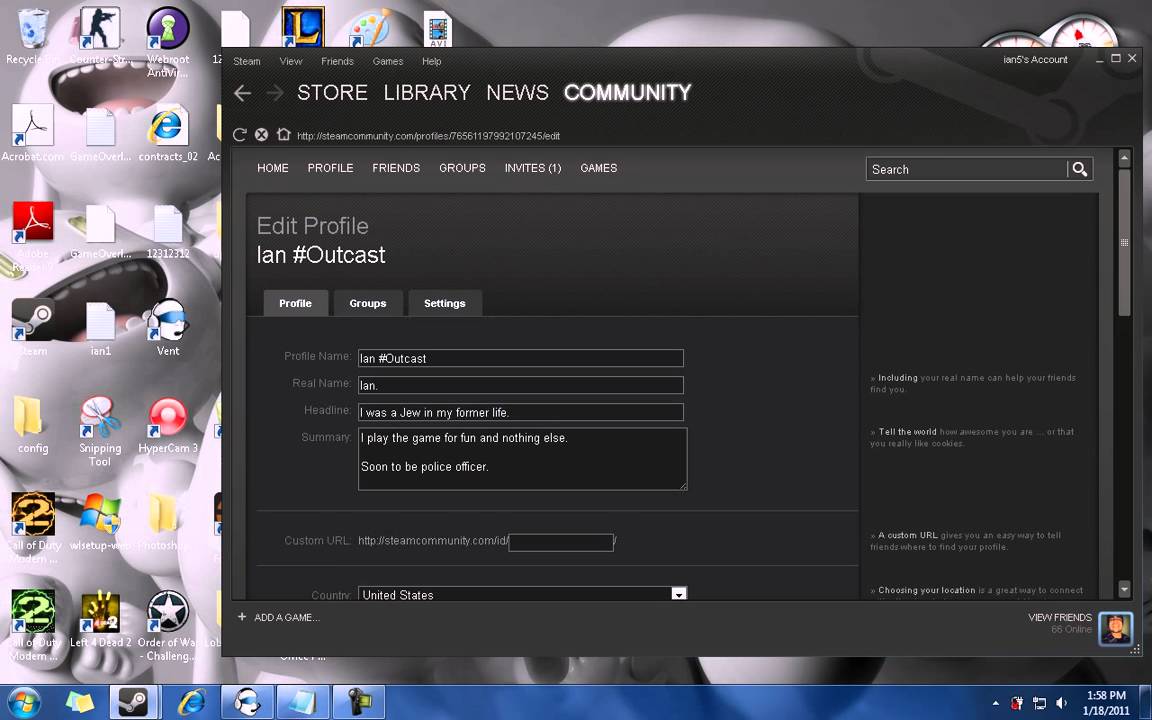Viewport: 1152px width, 720px height.
Task: Launch HyperCam 3 from desktop
Action: 168,425
